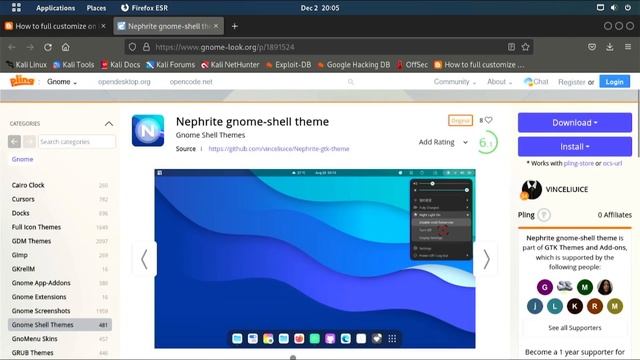The width and height of the screenshot is (640, 360).
Task: Select the Gnome category link
Action: pyautogui.click(x=22, y=159)
